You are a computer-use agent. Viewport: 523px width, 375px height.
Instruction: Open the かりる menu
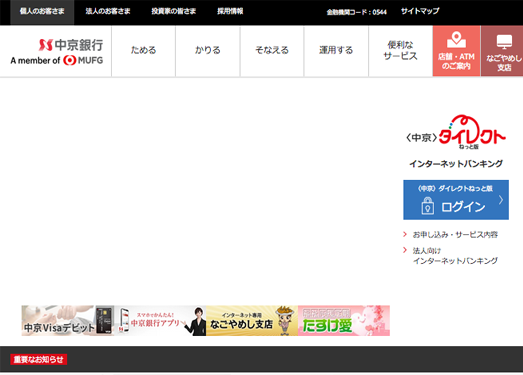(208, 51)
